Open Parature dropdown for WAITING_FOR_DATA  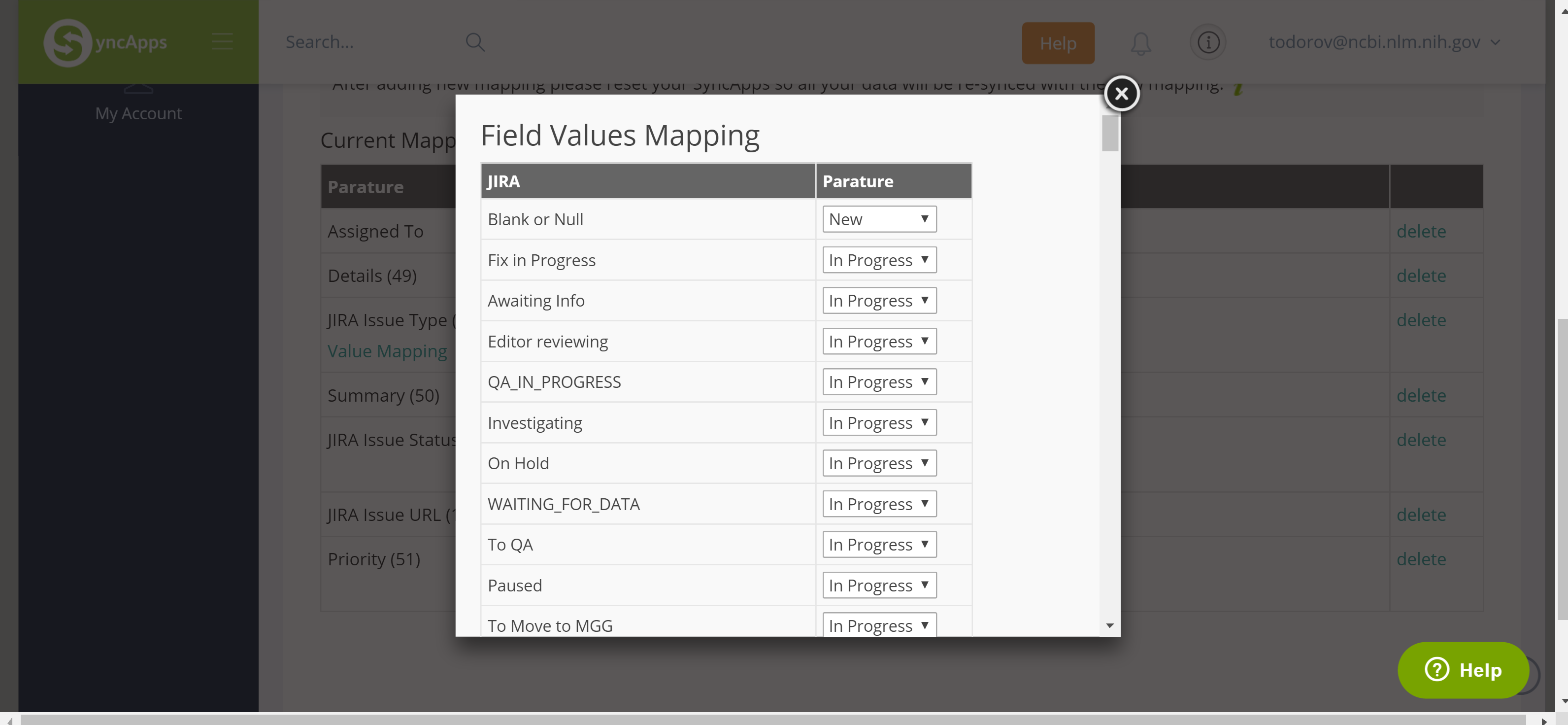879,504
